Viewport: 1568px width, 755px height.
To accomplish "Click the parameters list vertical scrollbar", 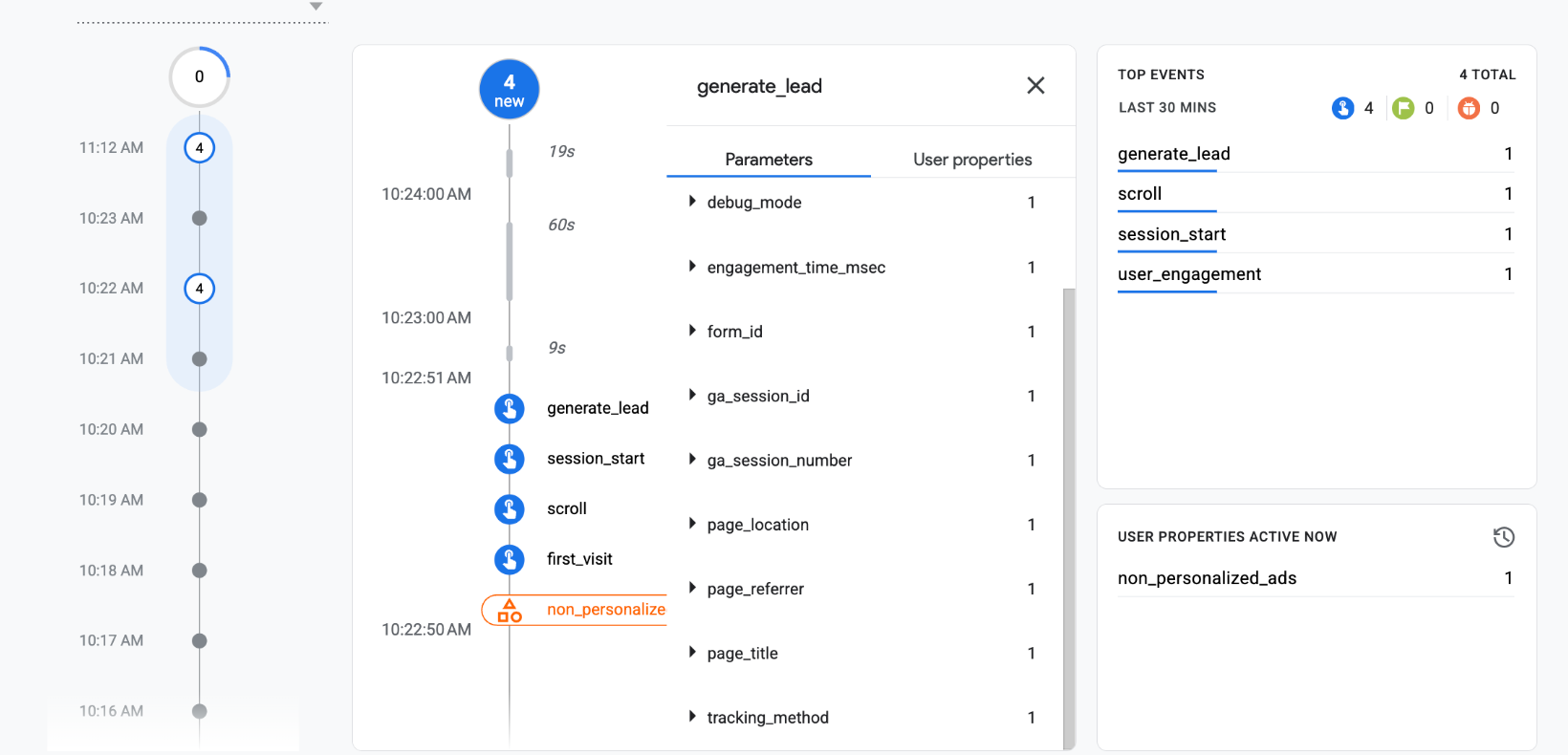I will tap(1069, 518).
